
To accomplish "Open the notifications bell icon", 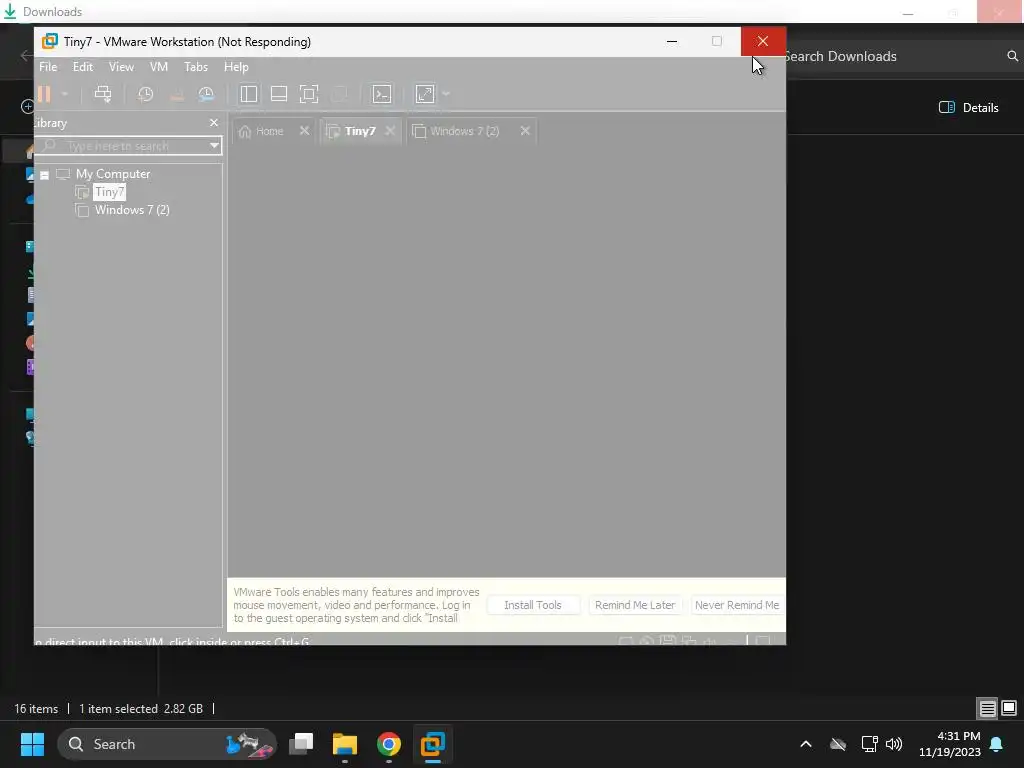I will pyautogui.click(x=997, y=744).
